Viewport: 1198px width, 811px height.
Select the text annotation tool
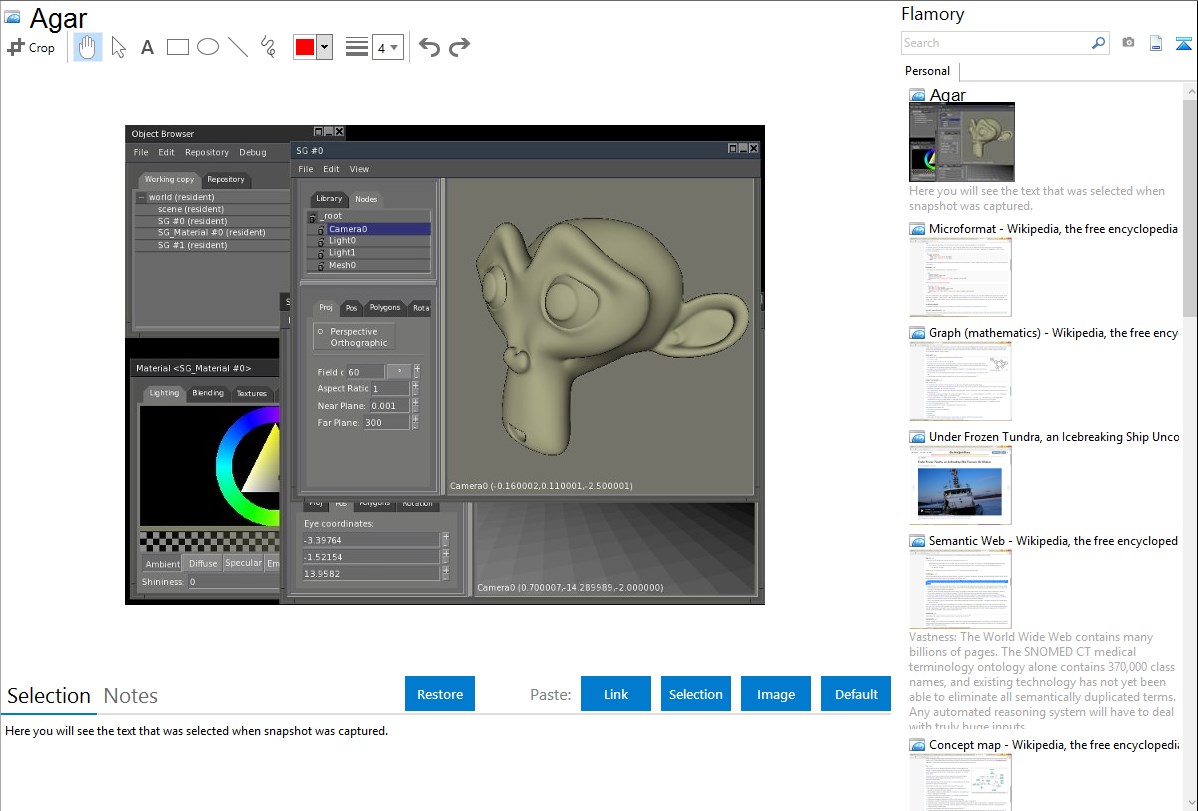[147, 47]
